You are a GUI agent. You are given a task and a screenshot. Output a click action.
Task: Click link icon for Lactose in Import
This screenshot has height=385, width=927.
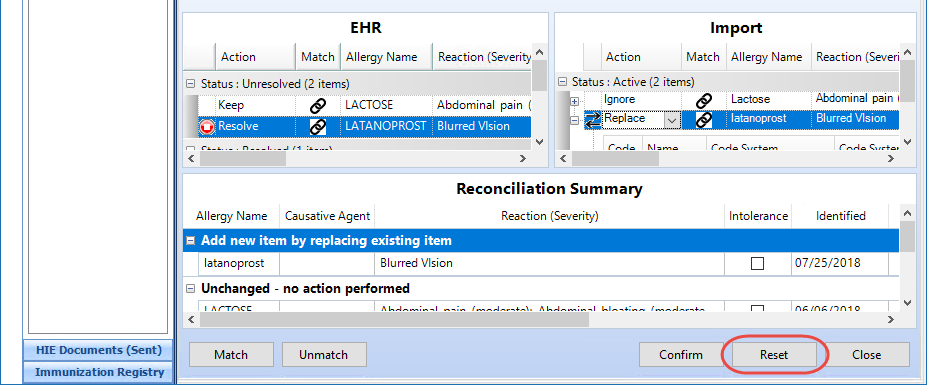click(704, 101)
